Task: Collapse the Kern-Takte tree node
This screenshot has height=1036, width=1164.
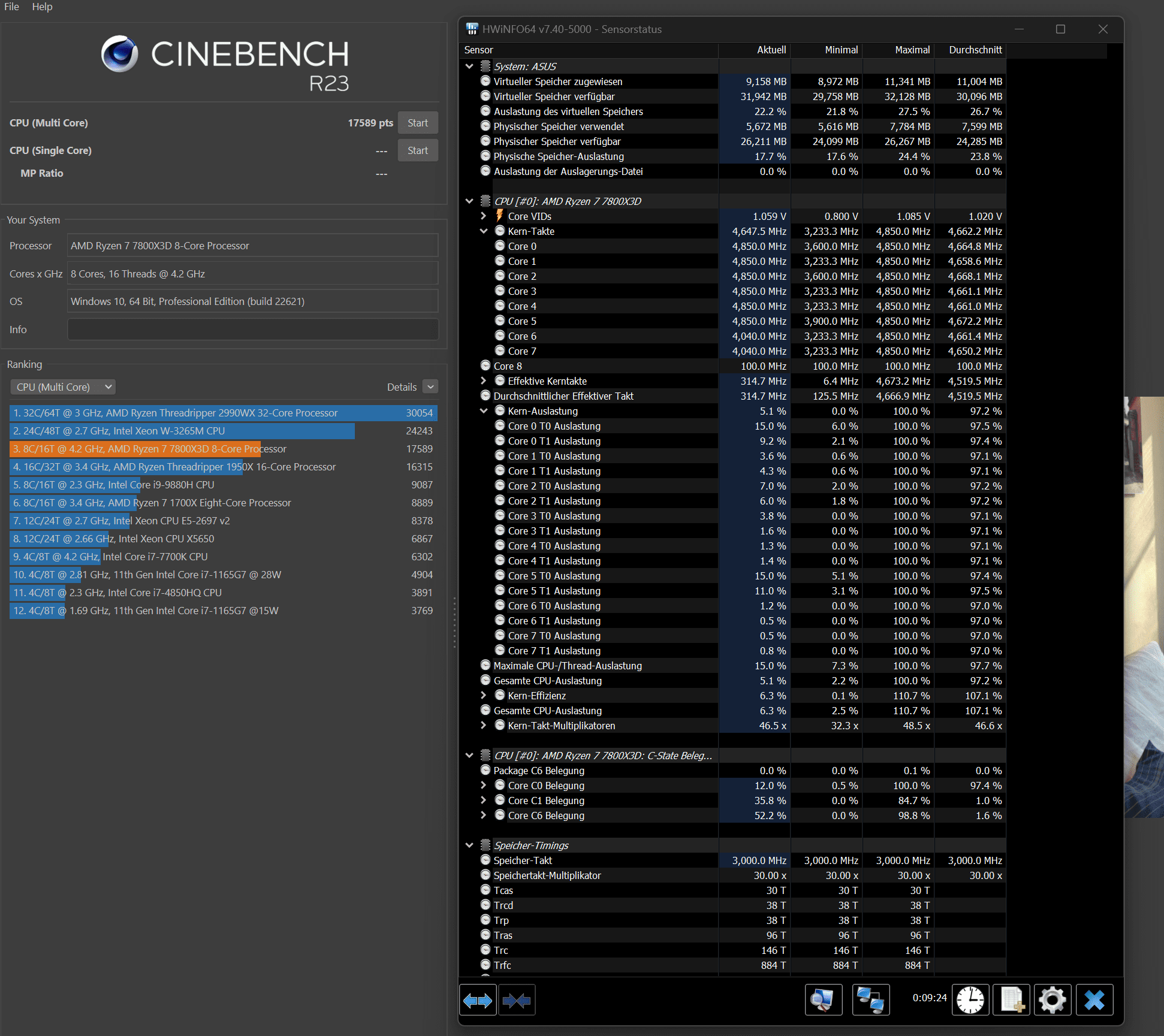Action: 484,231
